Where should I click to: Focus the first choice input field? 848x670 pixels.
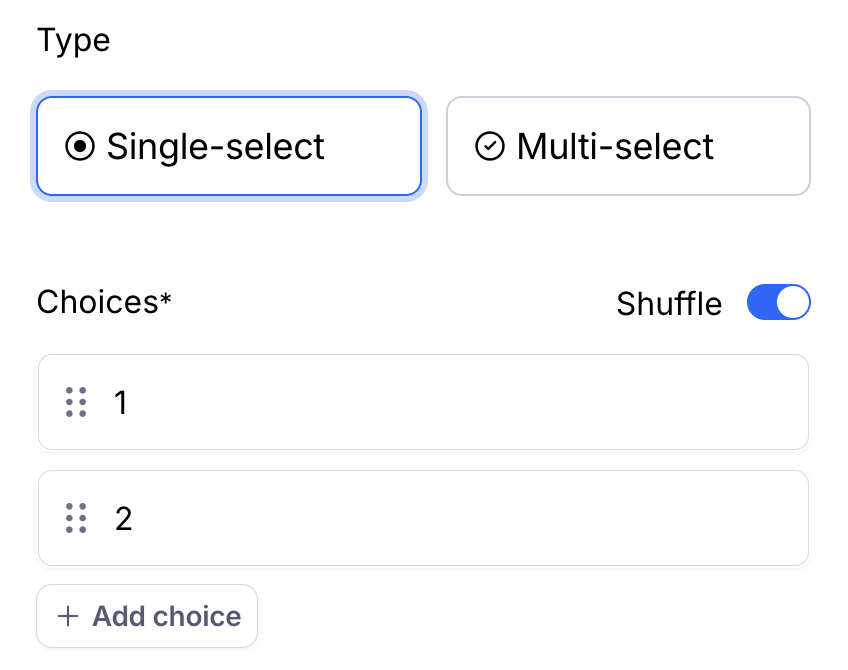(x=450, y=402)
